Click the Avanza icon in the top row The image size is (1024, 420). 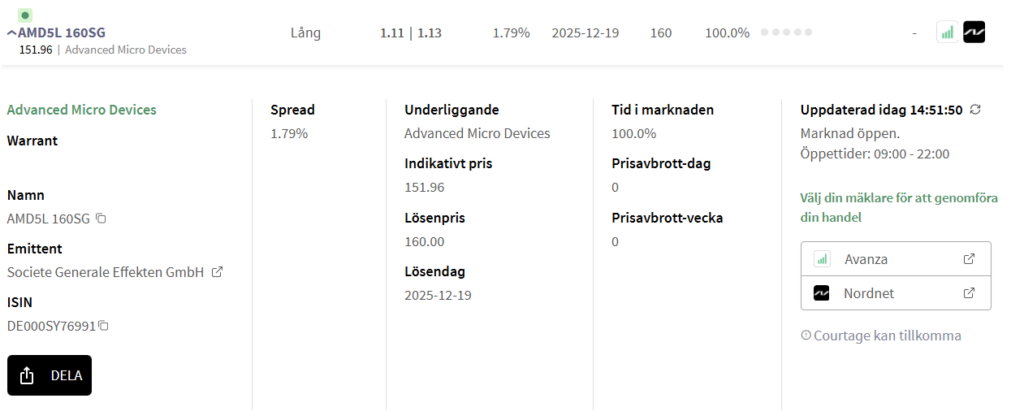point(947,32)
